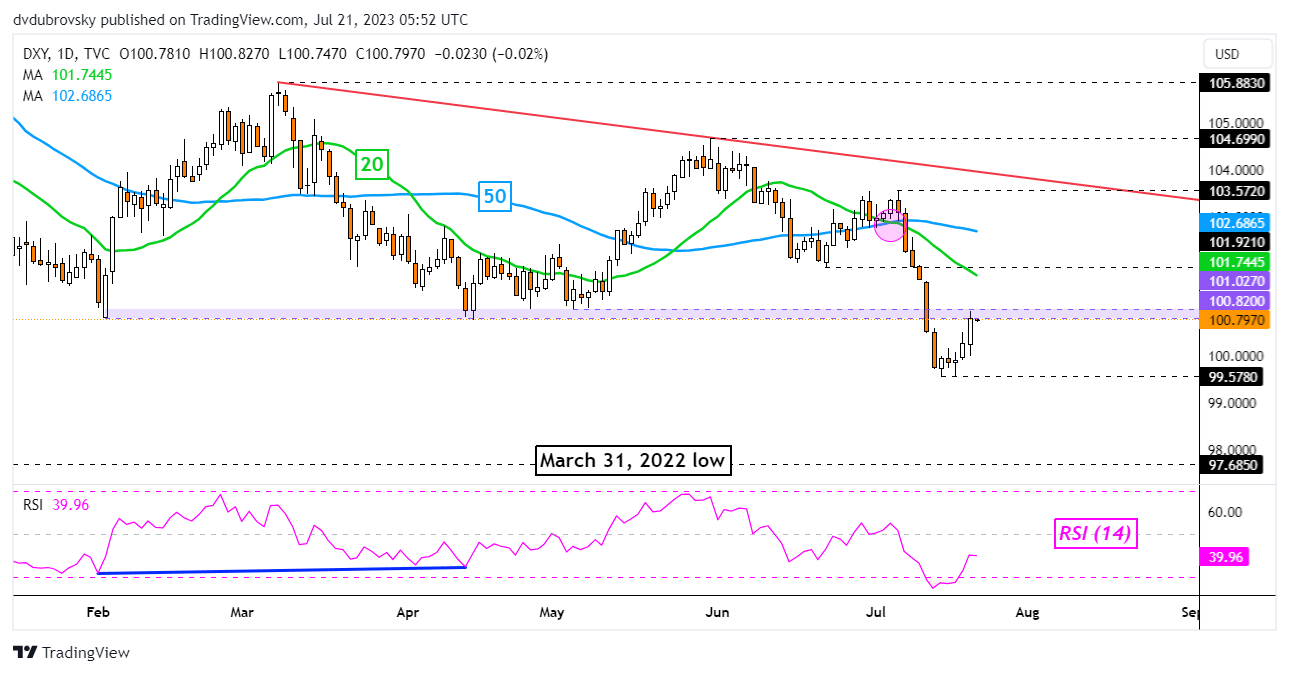
Task: Click the 60.00 RSI scale label
Action: click(1225, 512)
